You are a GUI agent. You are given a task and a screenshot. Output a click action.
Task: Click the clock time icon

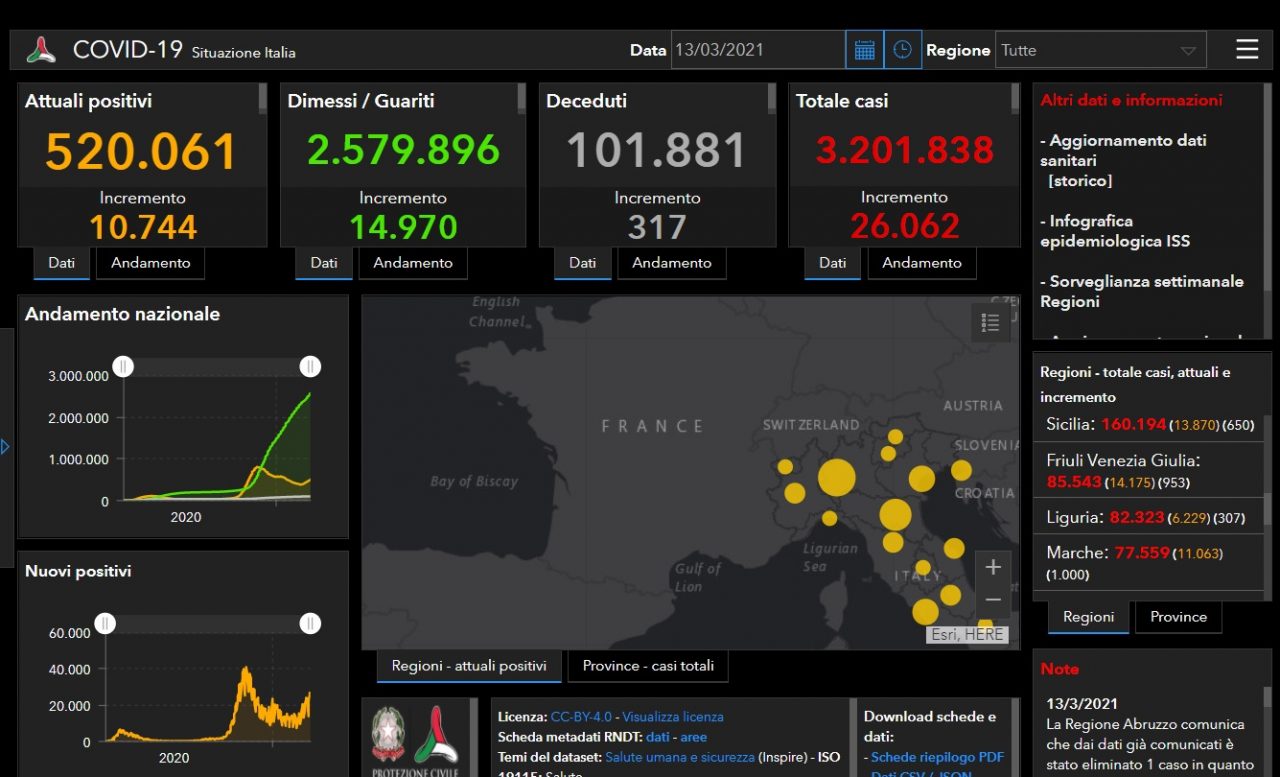(x=902, y=50)
